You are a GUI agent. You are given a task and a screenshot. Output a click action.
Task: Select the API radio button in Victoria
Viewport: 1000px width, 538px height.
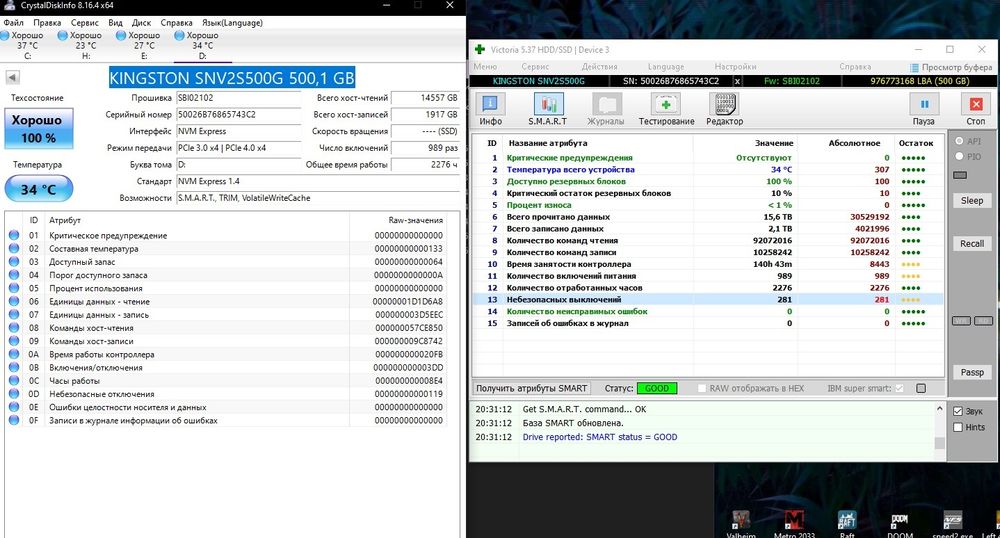point(959,141)
